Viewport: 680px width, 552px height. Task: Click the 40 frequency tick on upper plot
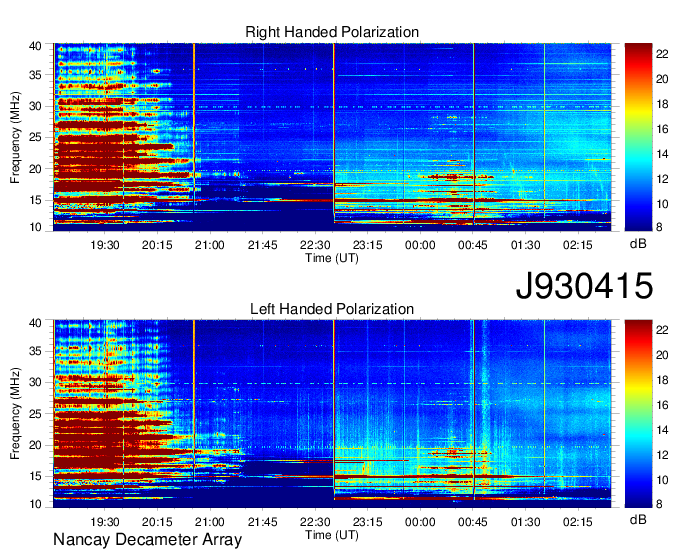36,46
